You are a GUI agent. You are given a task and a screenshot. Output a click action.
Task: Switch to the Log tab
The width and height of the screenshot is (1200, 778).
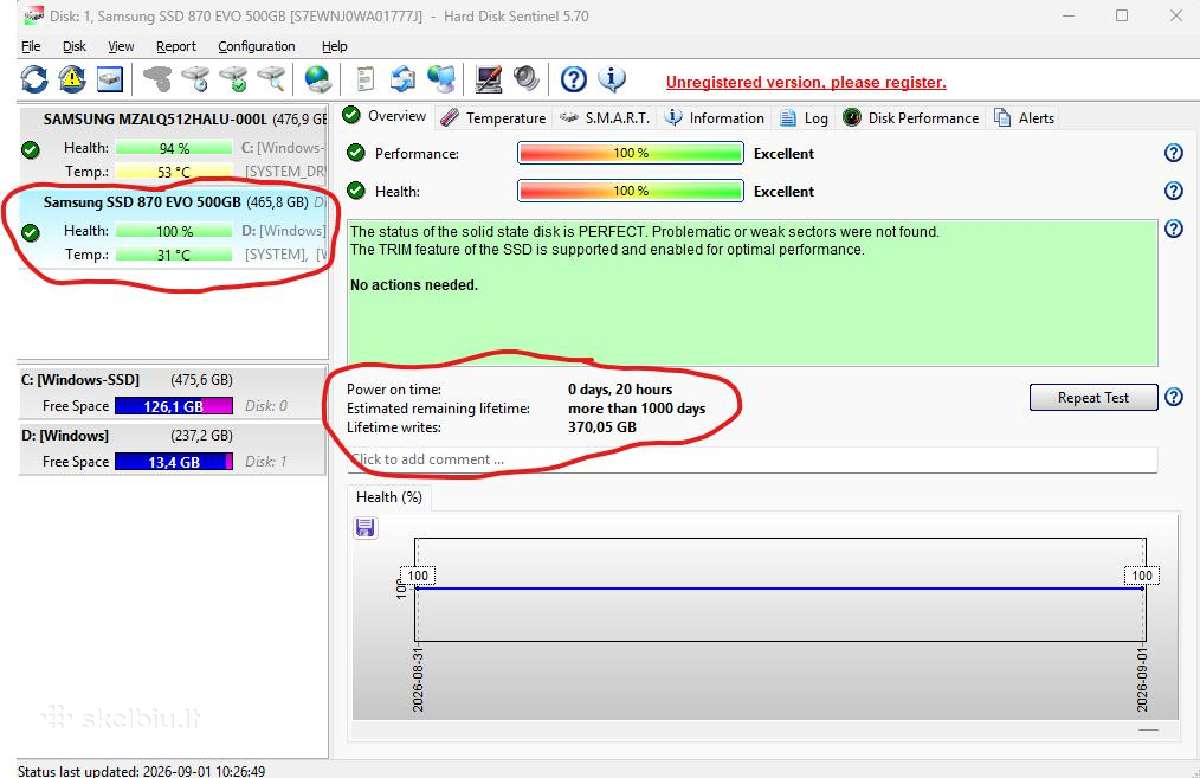[x=804, y=118]
